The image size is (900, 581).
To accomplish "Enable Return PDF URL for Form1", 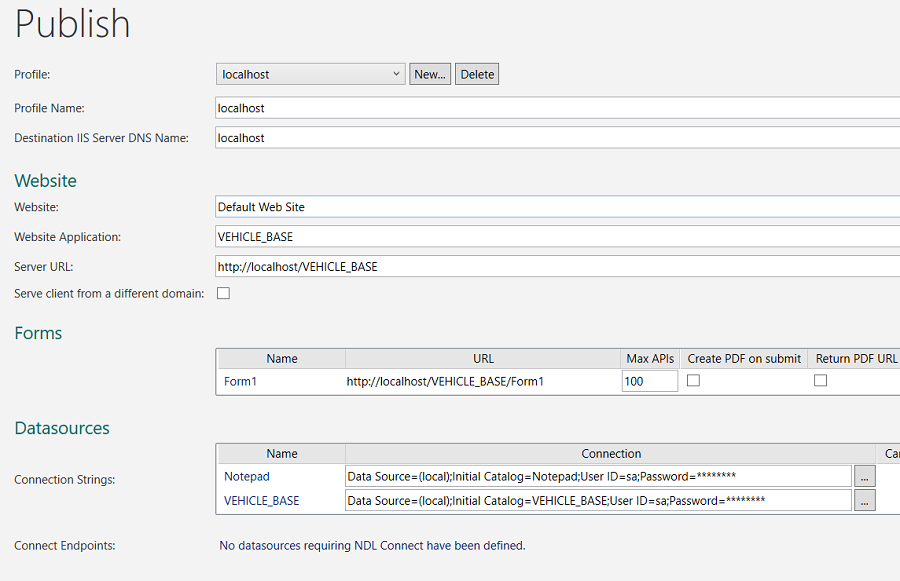I will coord(820,380).
